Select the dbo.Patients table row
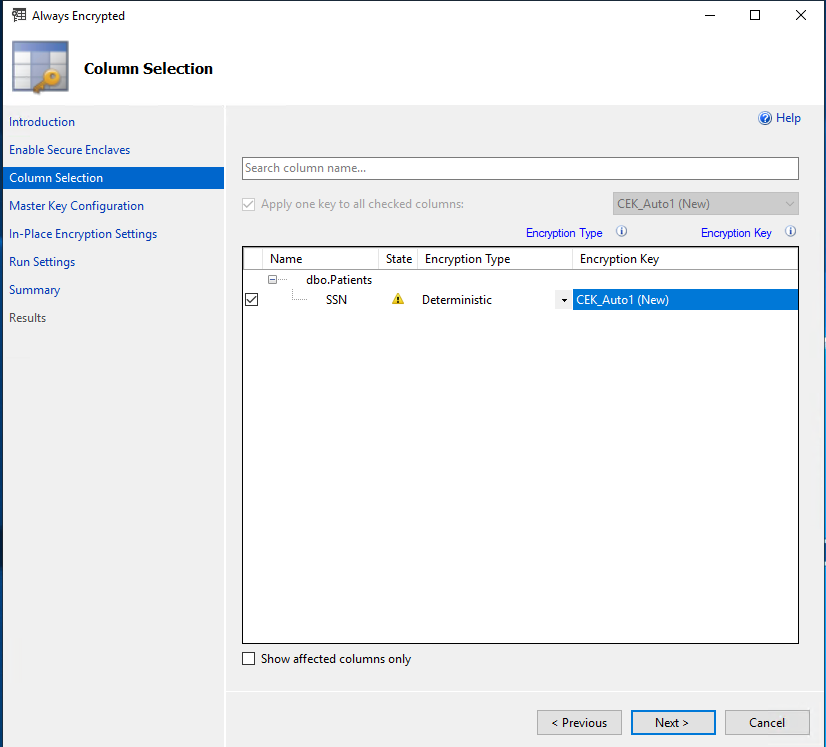Screen dimensions: 826x747 coord(339,280)
